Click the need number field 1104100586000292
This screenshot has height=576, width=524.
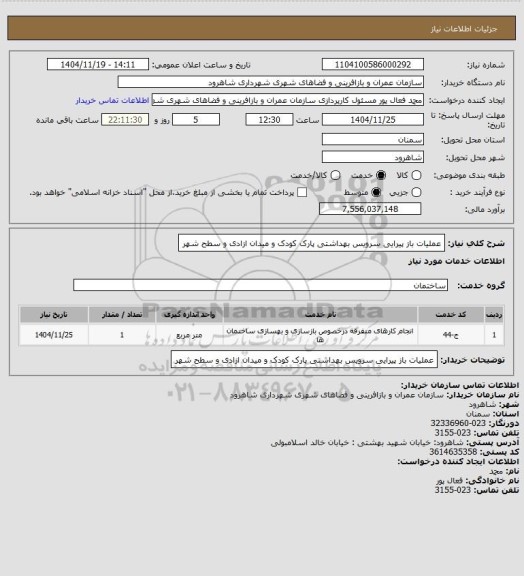coord(373,64)
